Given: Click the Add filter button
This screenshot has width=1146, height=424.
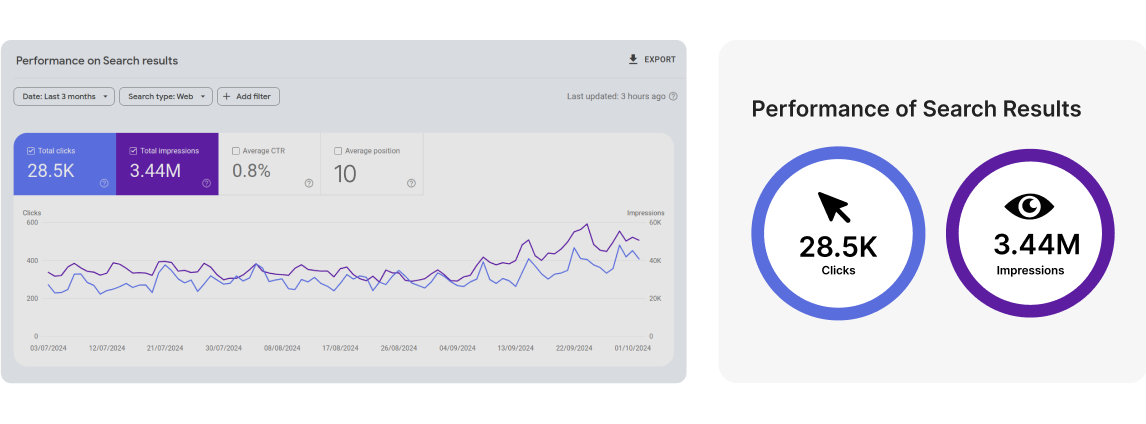Looking at the screenshot, I should 248,97.
